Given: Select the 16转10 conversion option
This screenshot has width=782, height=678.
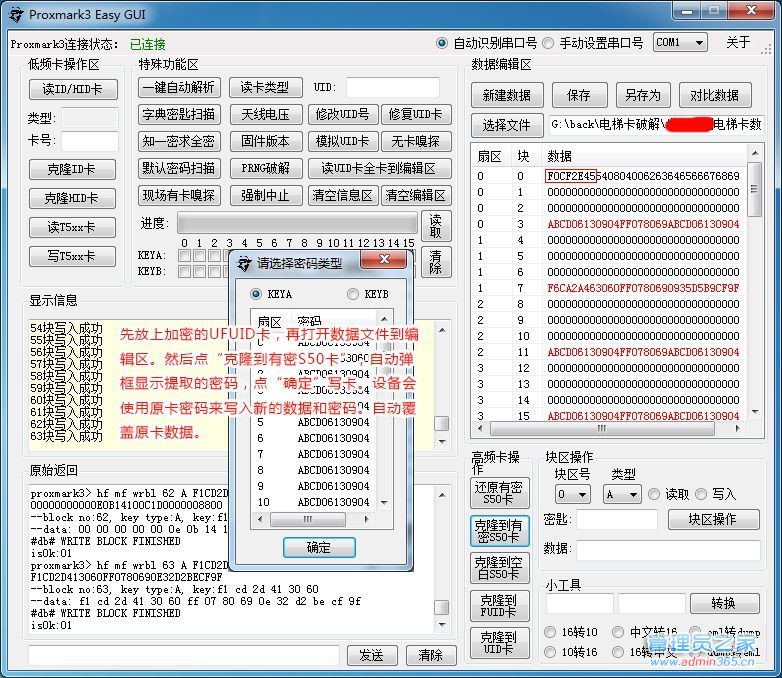Looking at the screenshot, I should click(550, 632).
